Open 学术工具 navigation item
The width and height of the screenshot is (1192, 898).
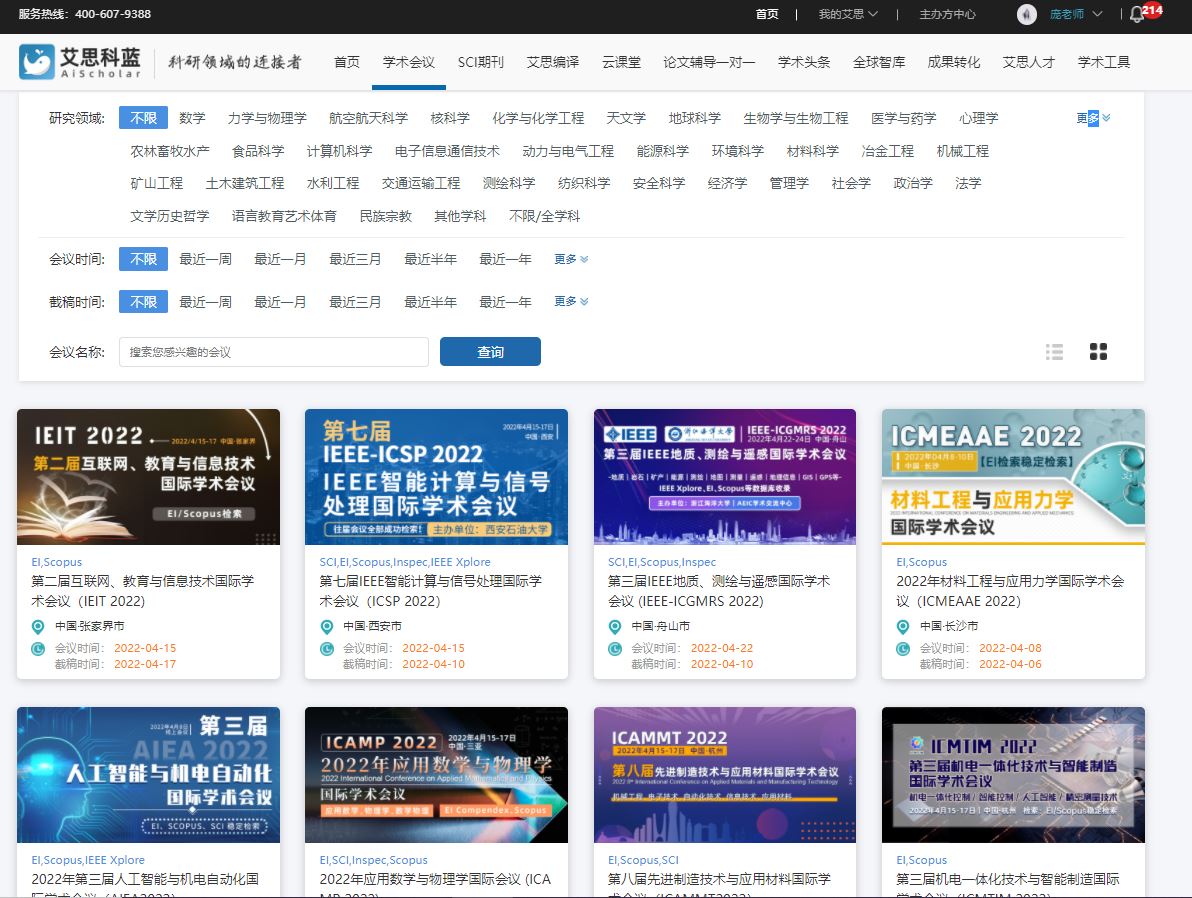(x=1104, y=62)
